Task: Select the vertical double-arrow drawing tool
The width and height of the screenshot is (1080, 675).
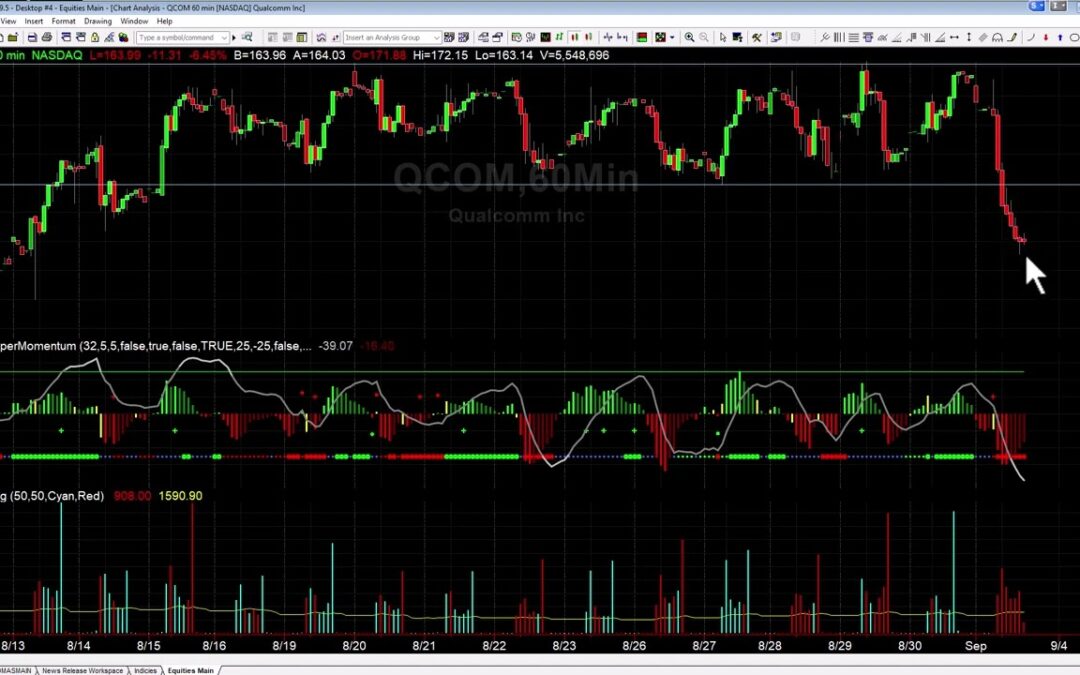Action: coord(968,37)
